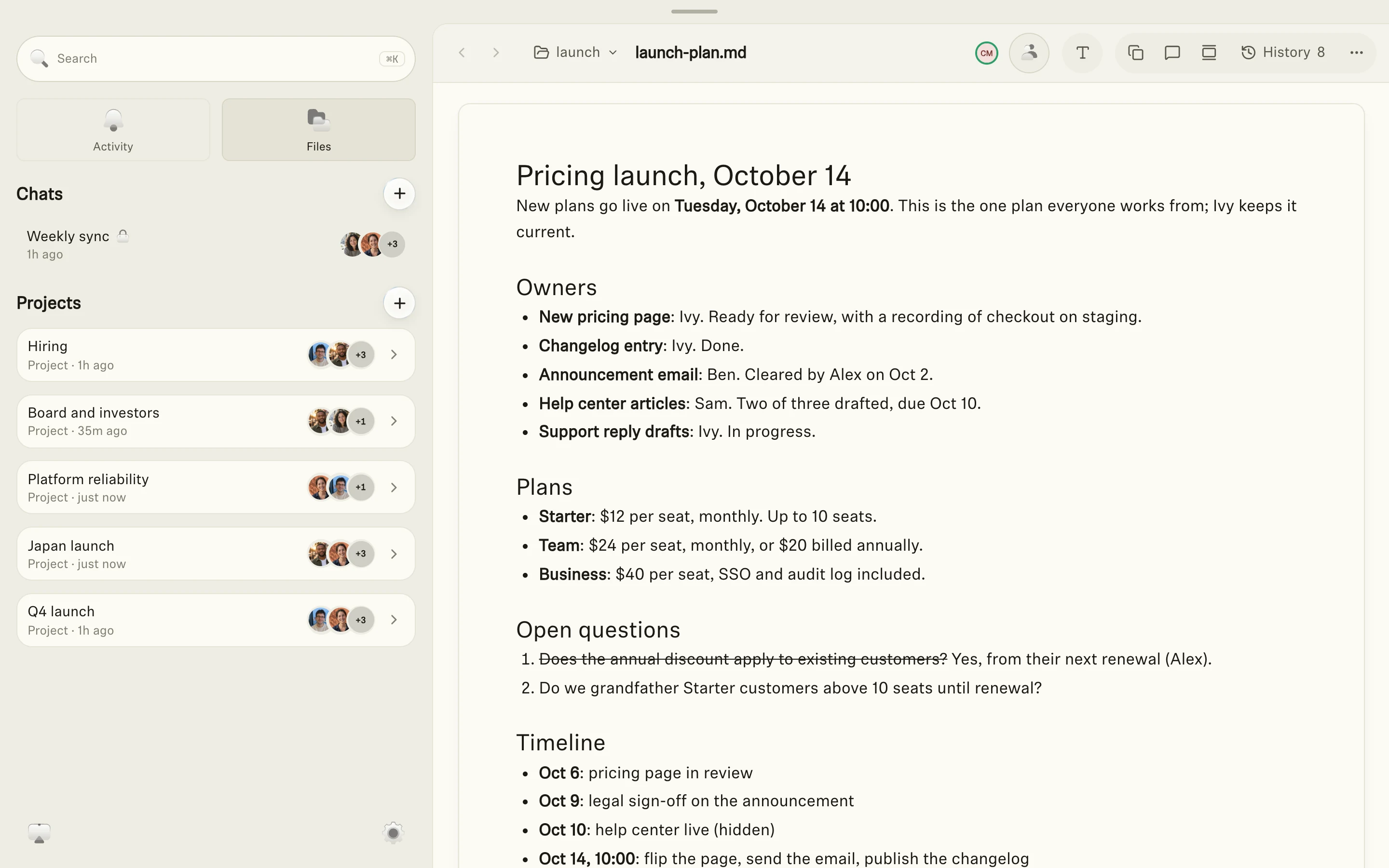Click the Platform reliability project title
This screenshot has height=868, width=1389.
click(x=88, y=479)
